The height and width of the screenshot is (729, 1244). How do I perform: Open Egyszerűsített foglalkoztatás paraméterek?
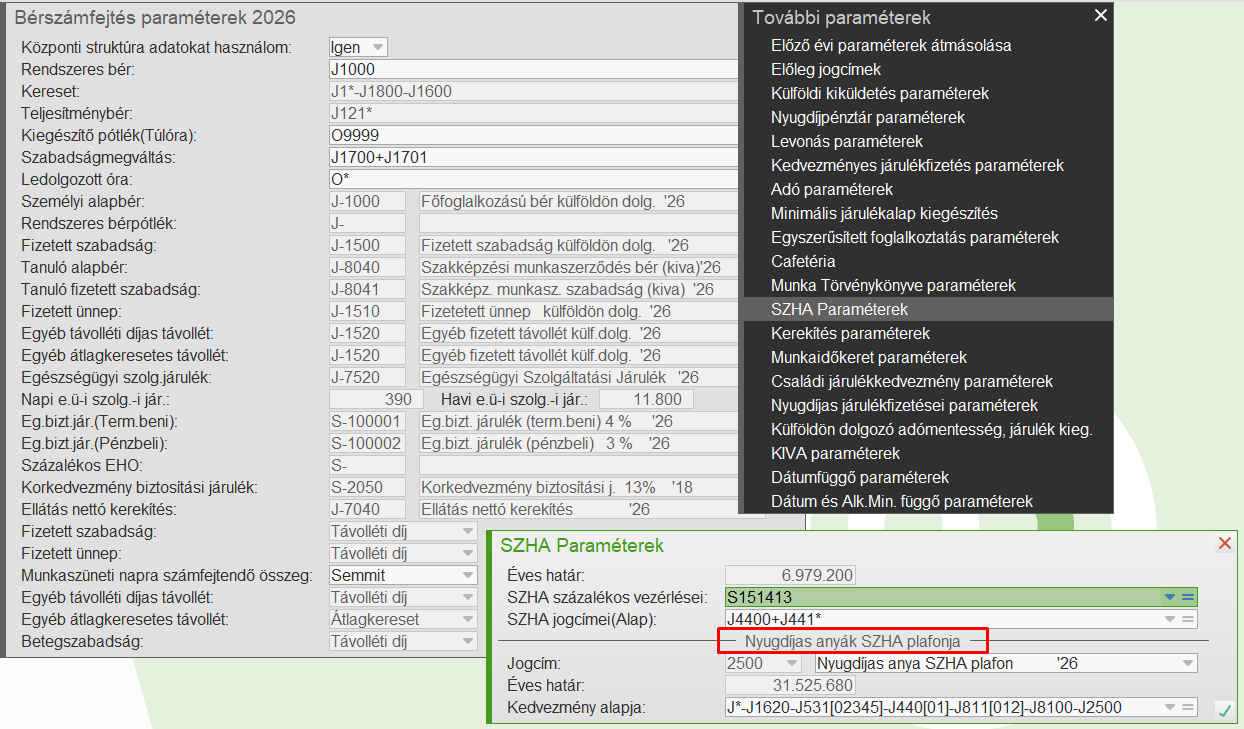coord(915,237)
